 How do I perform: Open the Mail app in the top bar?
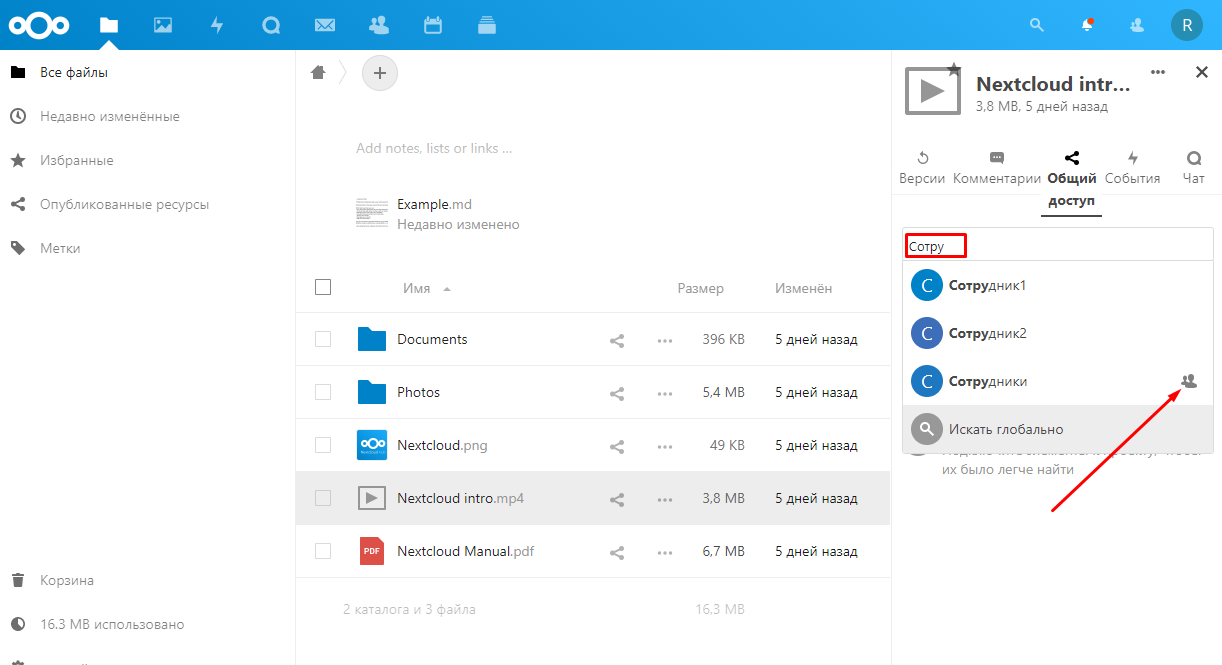325,25
